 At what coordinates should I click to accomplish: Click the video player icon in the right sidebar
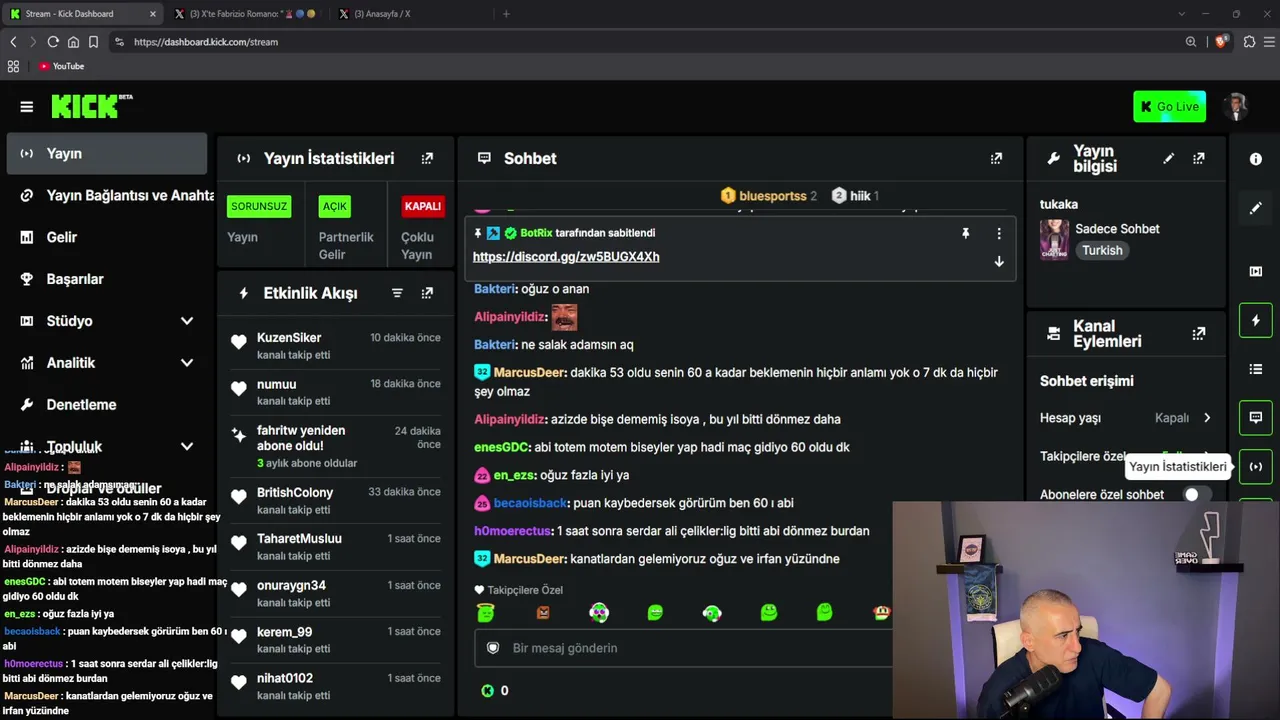[1256, 271]
